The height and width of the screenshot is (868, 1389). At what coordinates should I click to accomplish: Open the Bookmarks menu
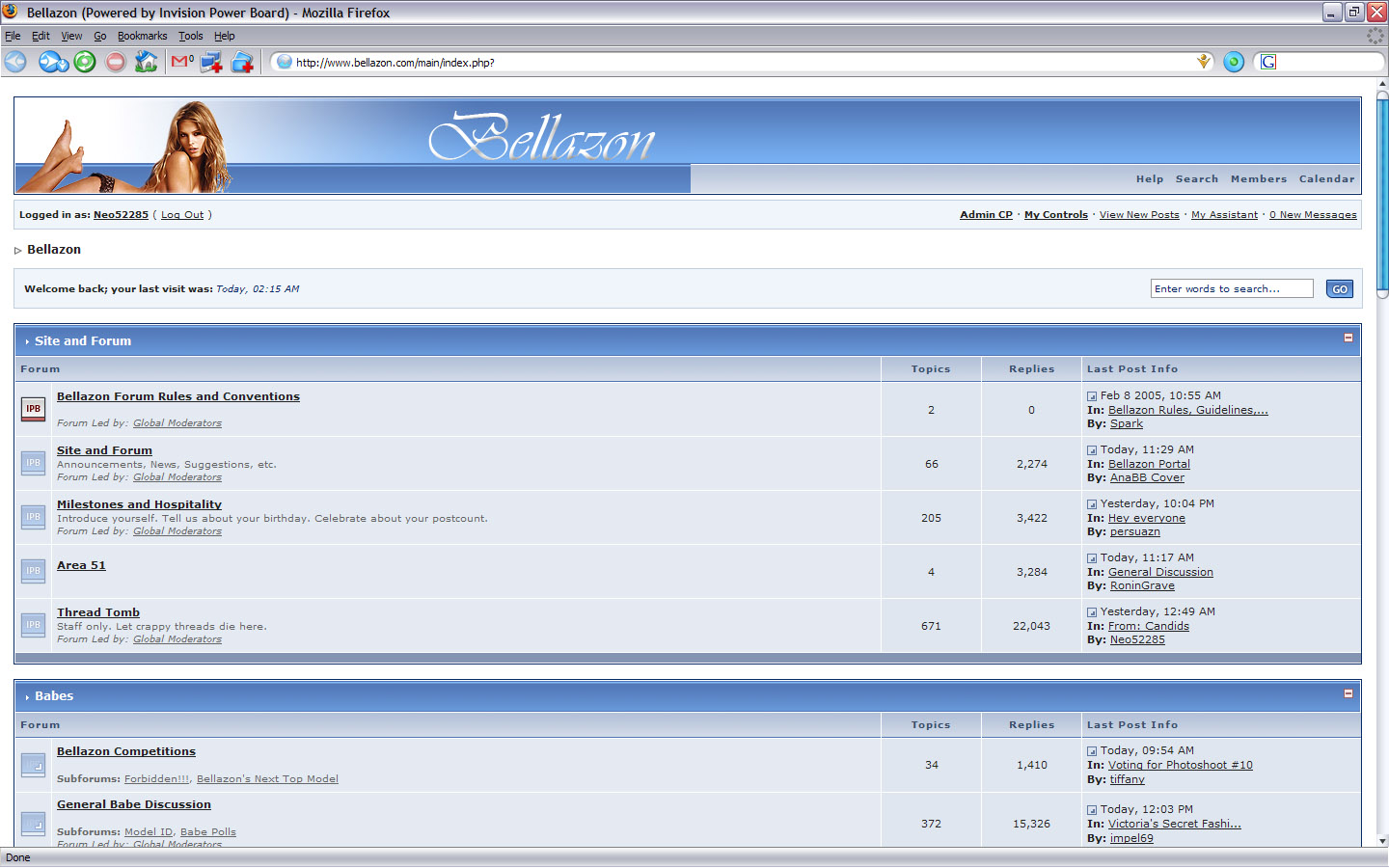(x=142, y=36)
